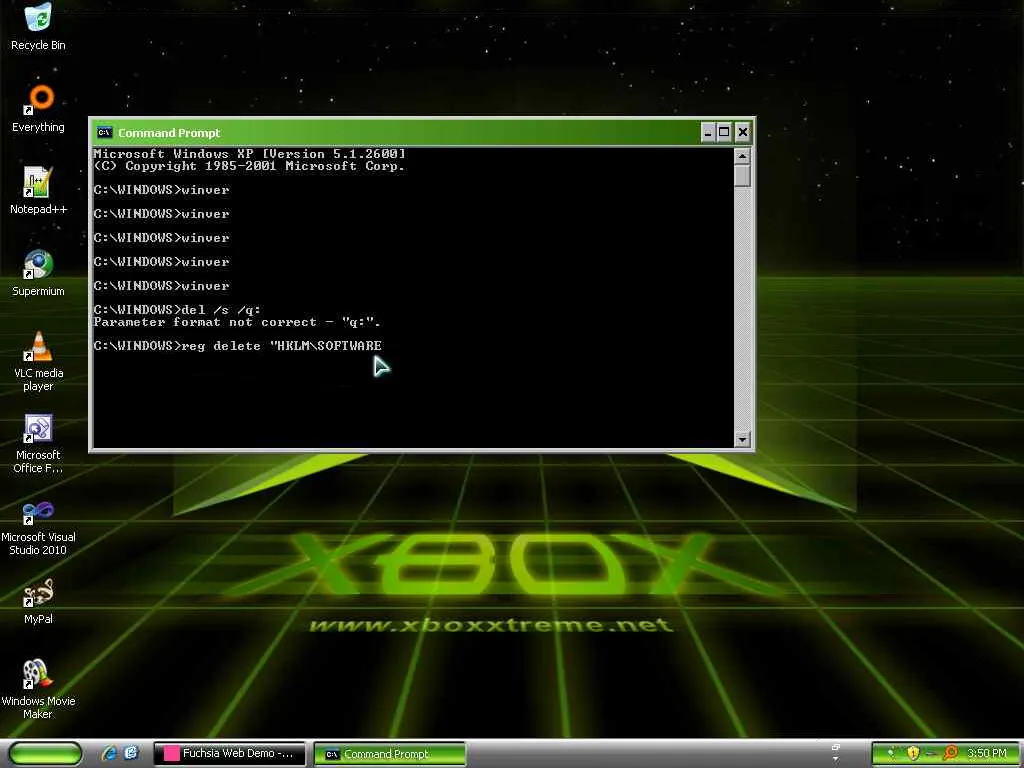Click the Microsoft Windows XP version line

(x=249, y=153)
